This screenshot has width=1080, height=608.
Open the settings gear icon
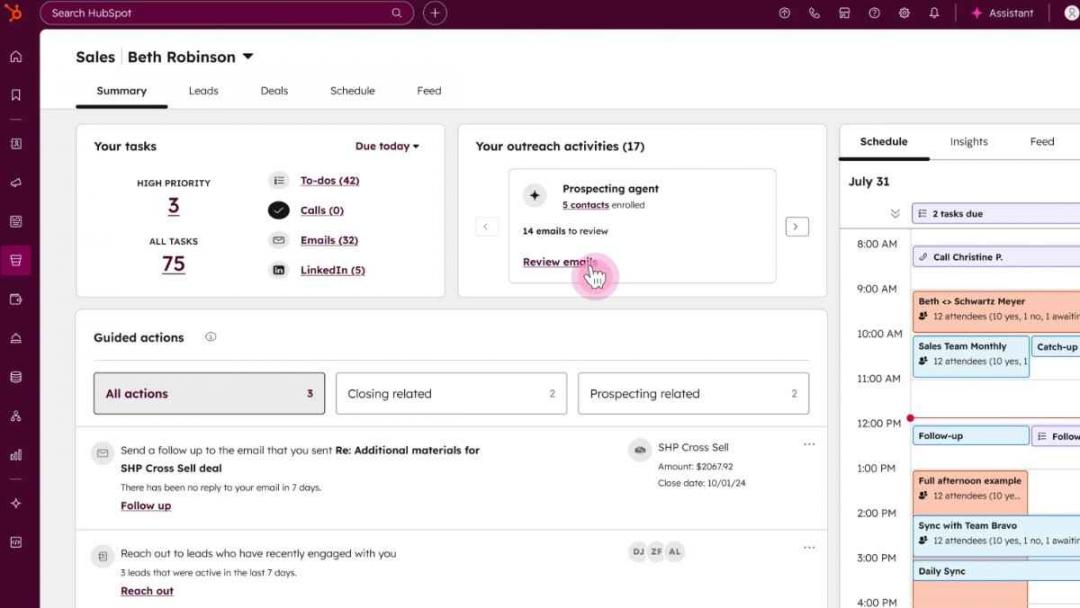(904, 13)
